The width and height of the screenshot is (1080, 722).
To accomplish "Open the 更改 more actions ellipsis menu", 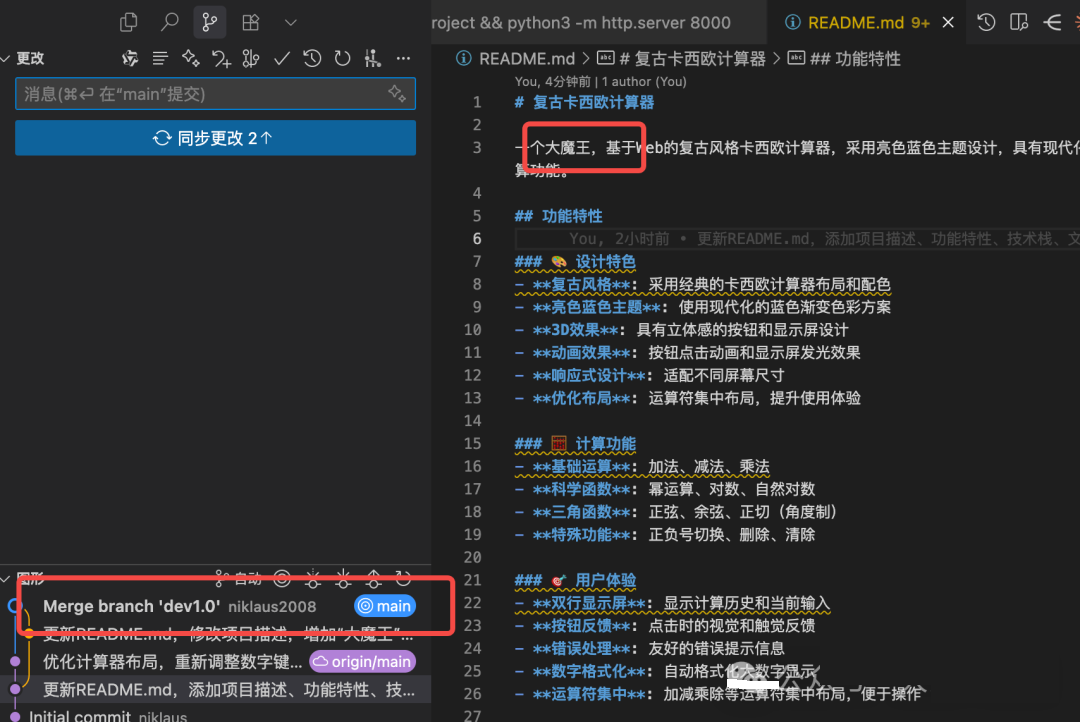I will click(x=404, y=59).
